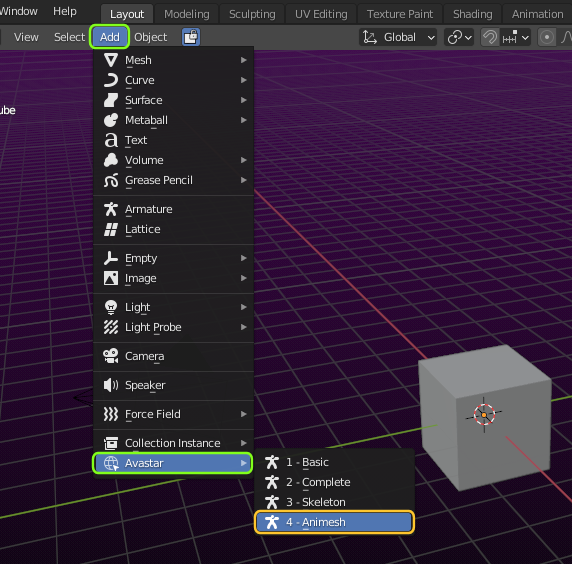Expand the snapping options dropdown arrow
Viewport: 572px width, 564px height.
tap(525, 37)
